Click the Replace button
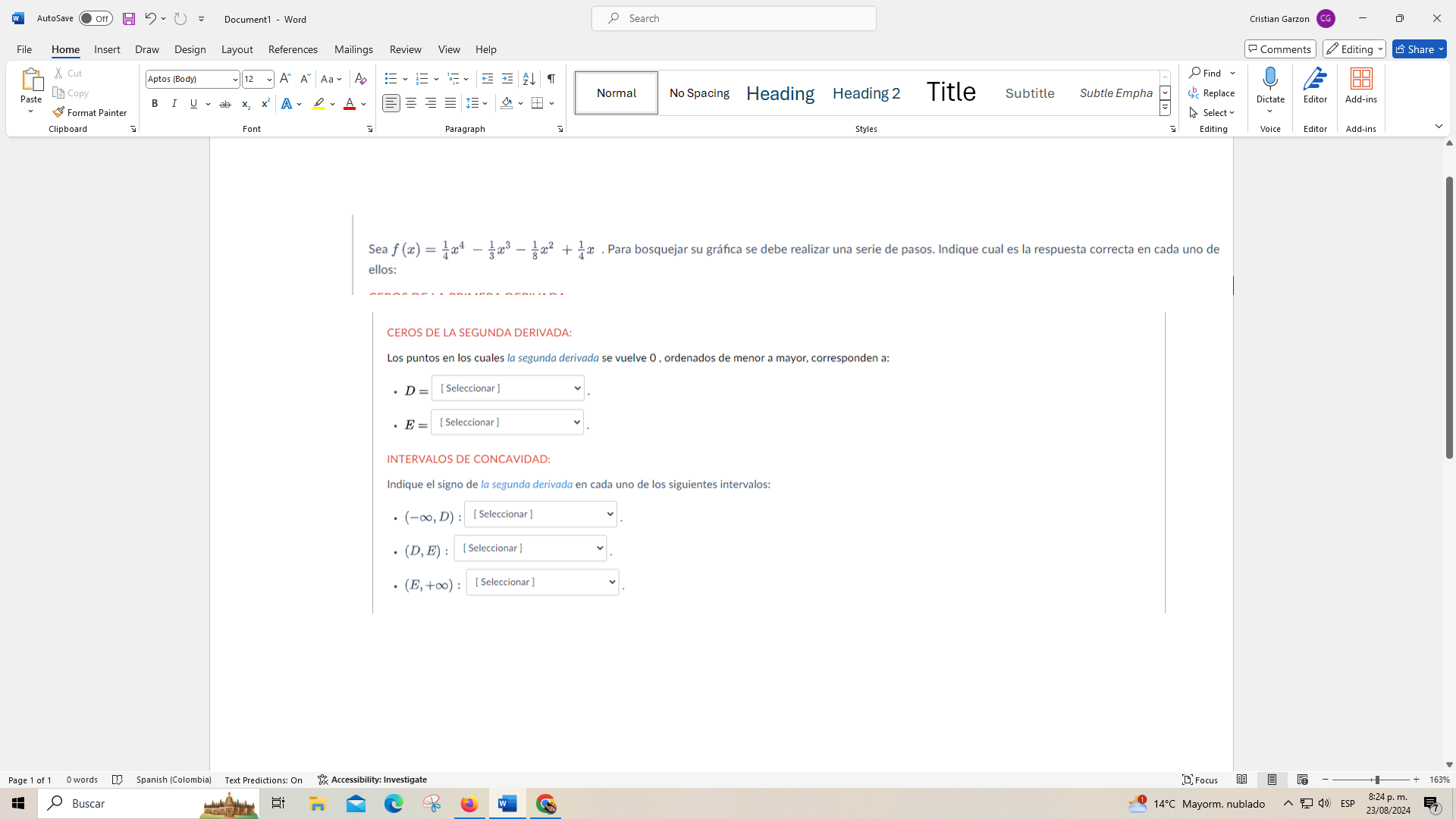The image size is (1456, 819). coord(1212,92)
